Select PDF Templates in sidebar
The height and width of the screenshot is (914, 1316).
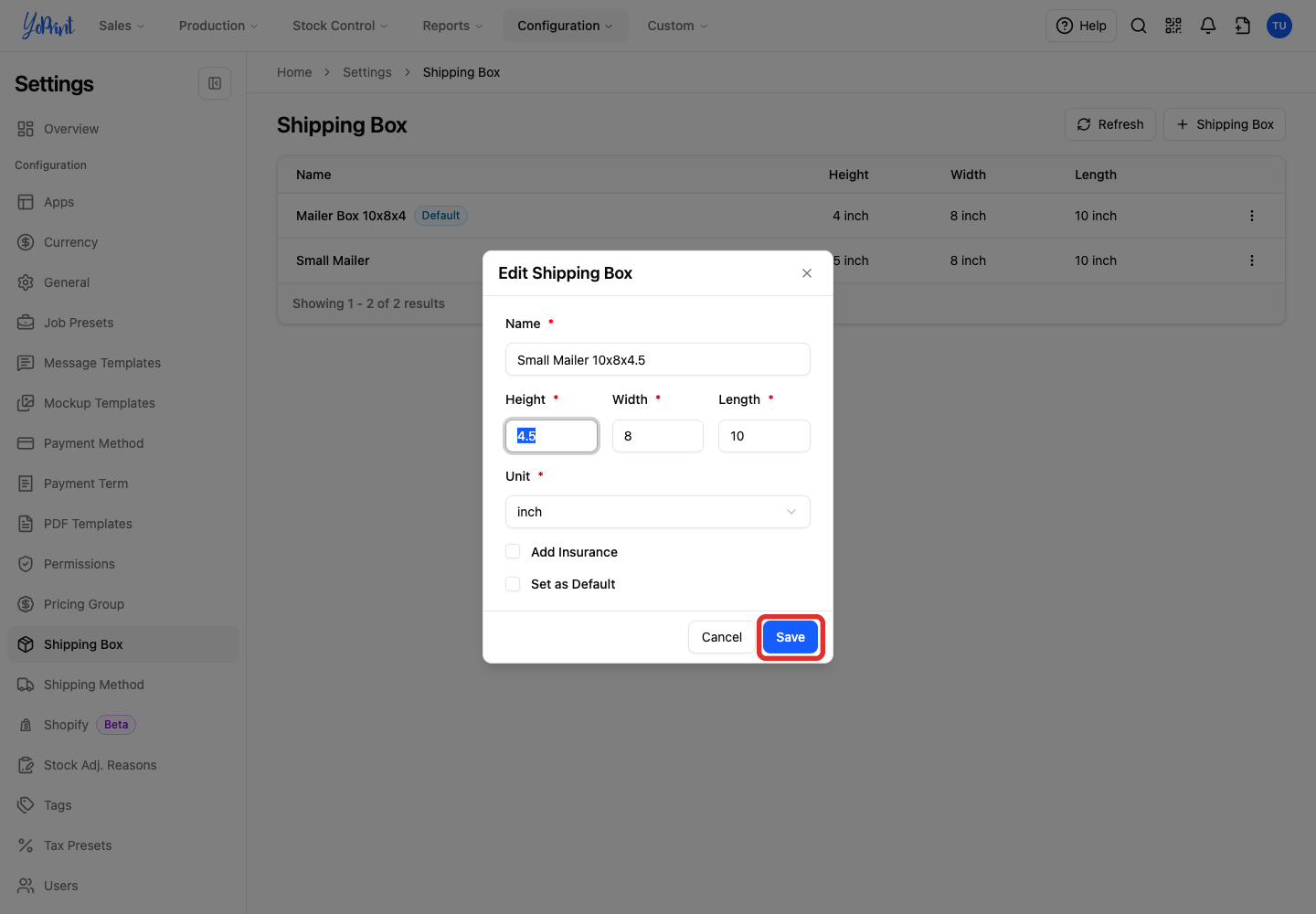point(122,524)
